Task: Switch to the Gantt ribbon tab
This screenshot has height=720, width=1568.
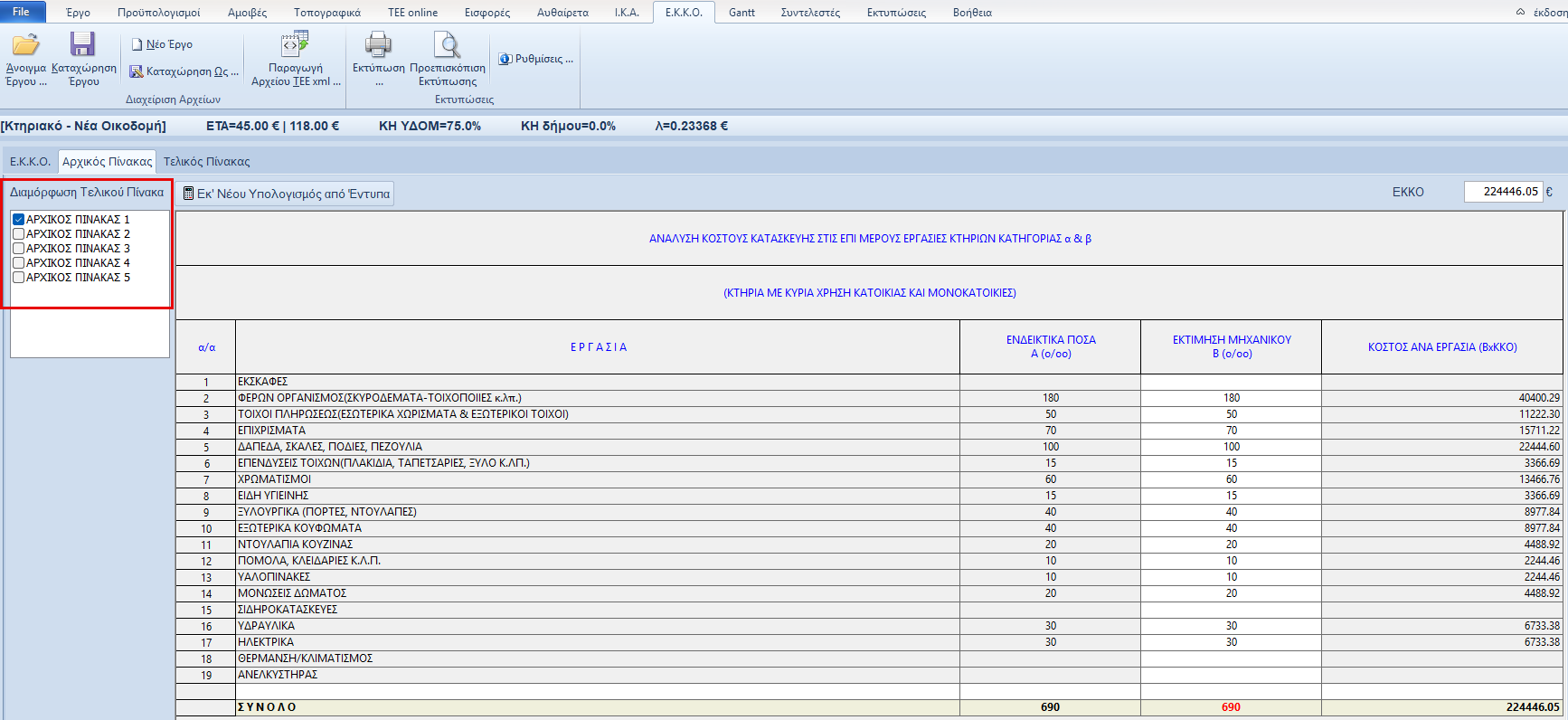Action: click(x=741, y=13)
